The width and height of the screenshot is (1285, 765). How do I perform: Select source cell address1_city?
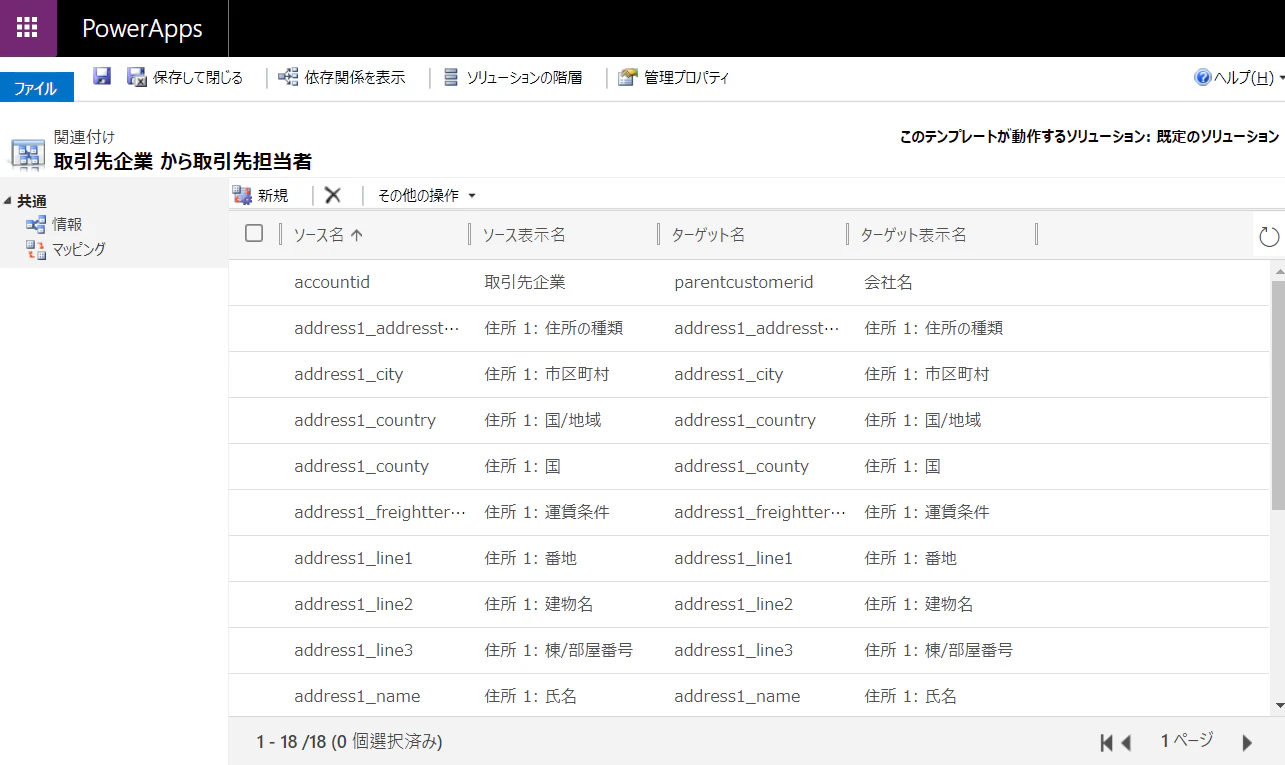point(349,374)
